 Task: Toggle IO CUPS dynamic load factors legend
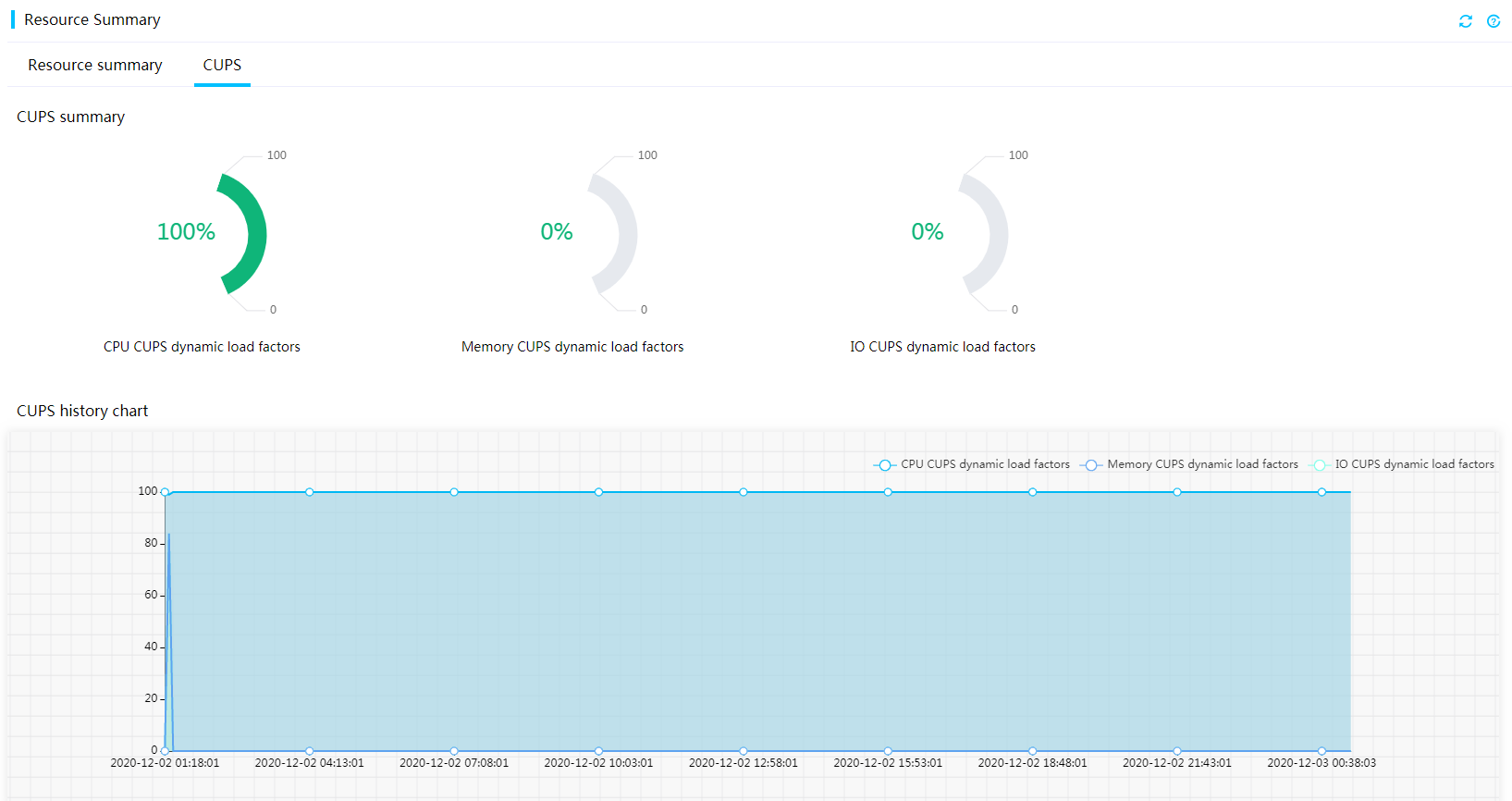point(1401,464)
